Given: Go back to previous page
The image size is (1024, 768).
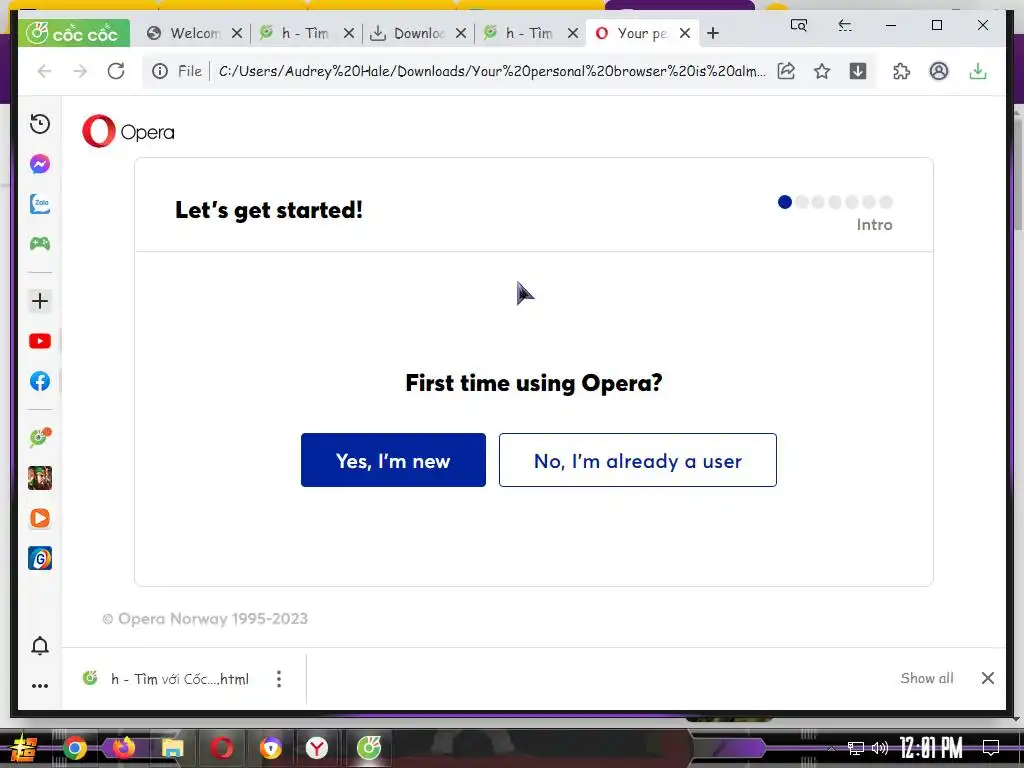Looking at the screenshot, I should (44, 71).
